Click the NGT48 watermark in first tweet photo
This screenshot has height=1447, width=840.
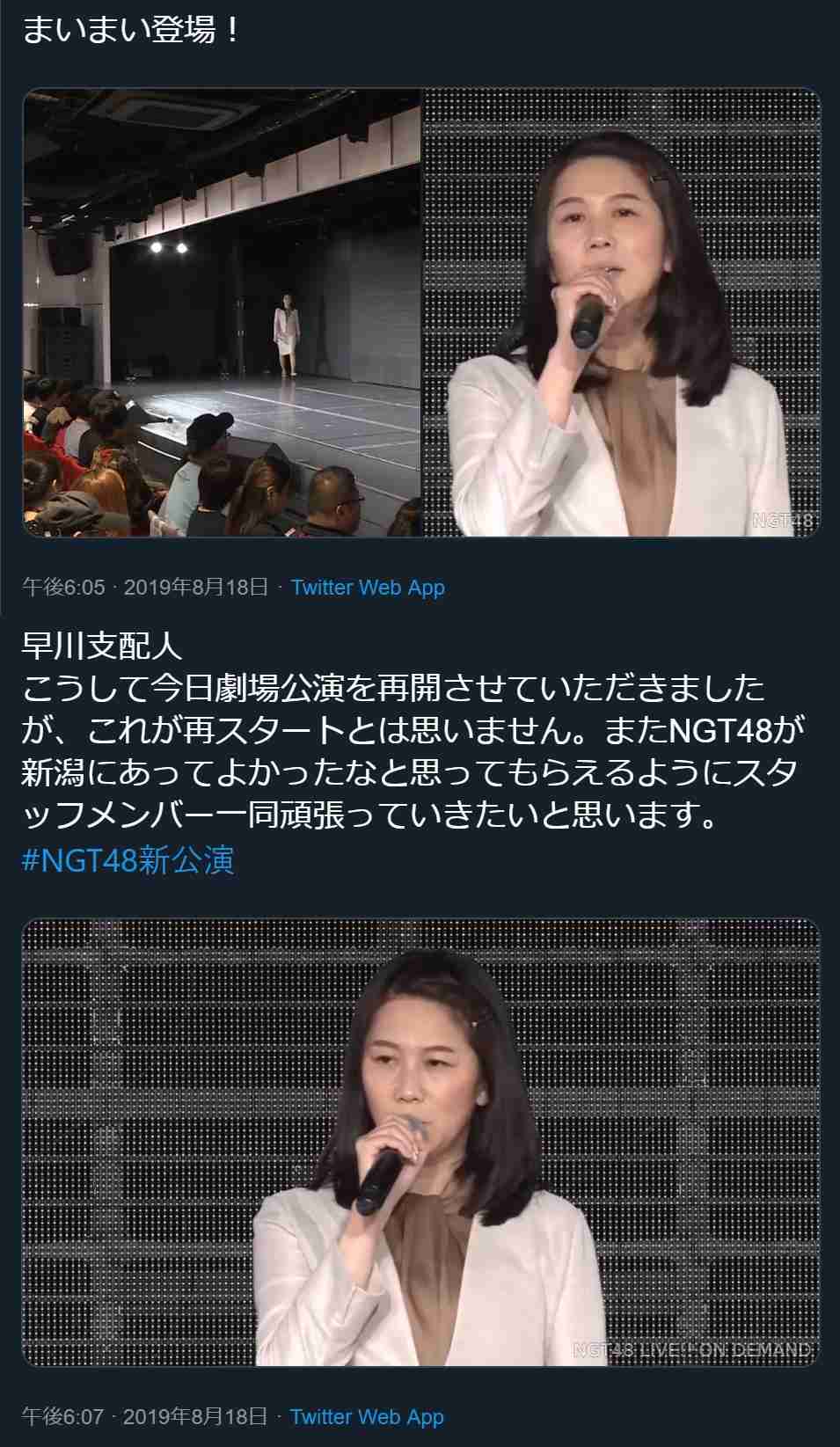pyautogui.click(x=783, y=520)
